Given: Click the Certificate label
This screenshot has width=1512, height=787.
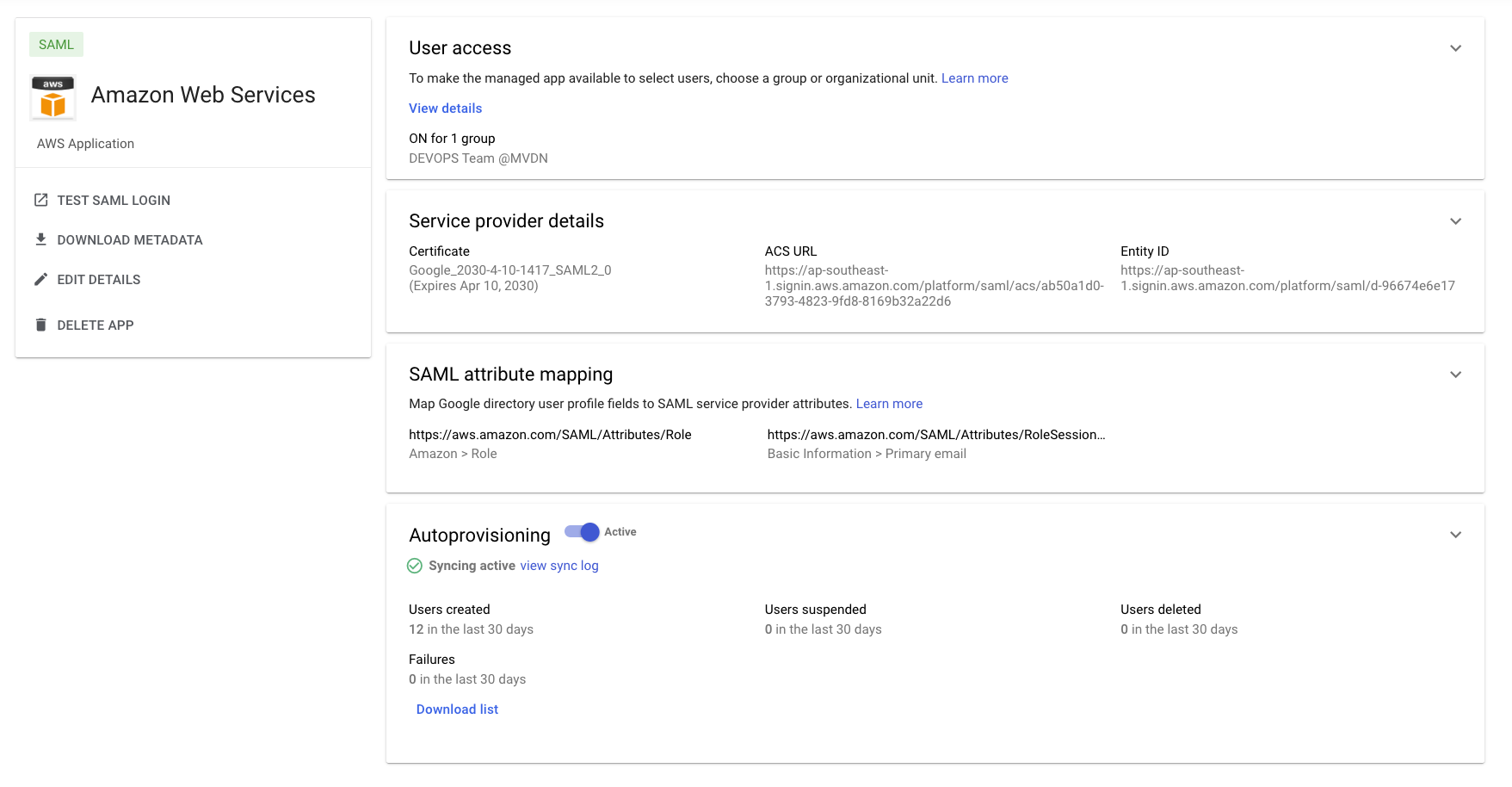Looking at the screenshot, I should pyautogui.click(x=439, y=251).
